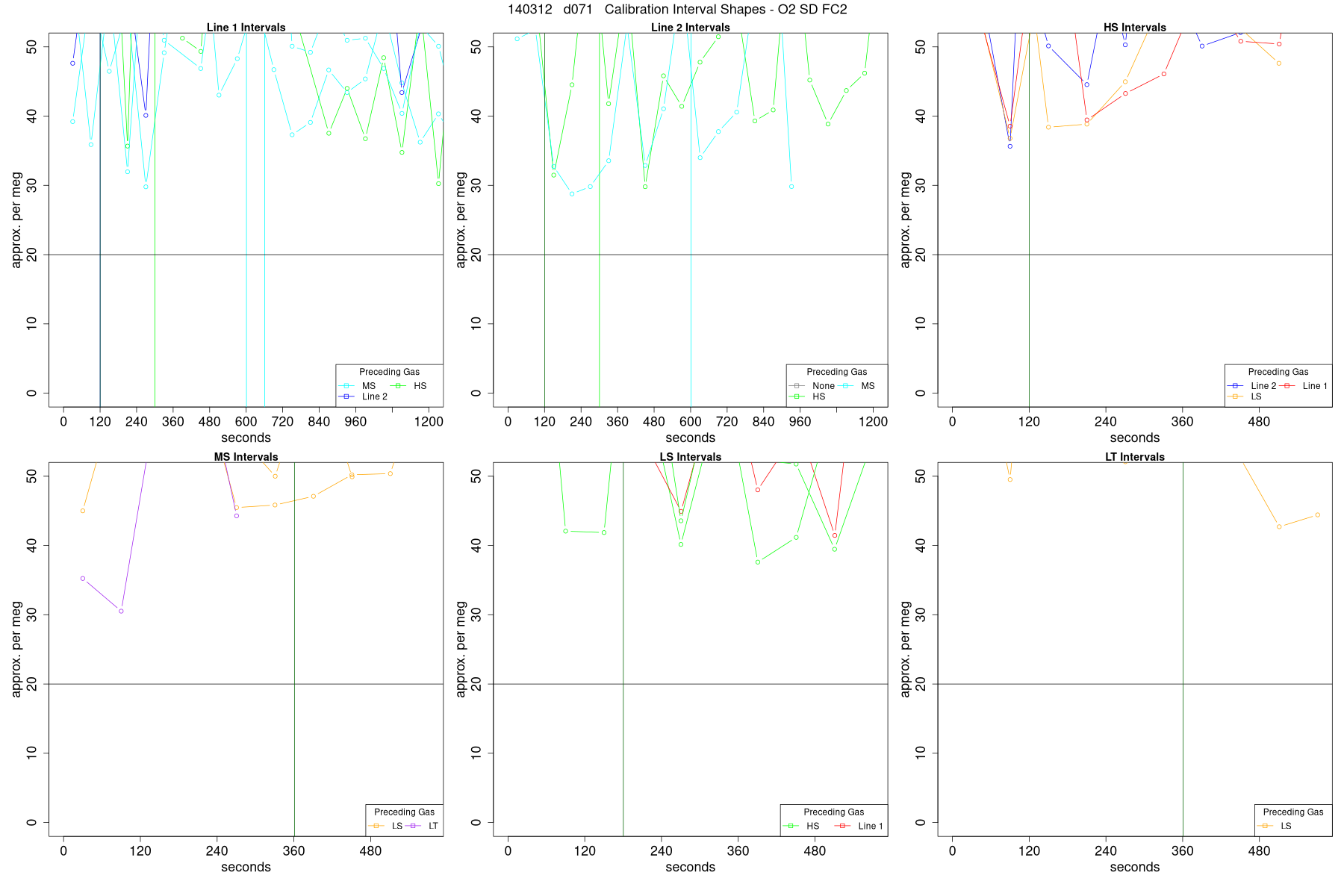Click the orange LS legend marker in LT plot

pyautogui.click(x=1265, y=826)
